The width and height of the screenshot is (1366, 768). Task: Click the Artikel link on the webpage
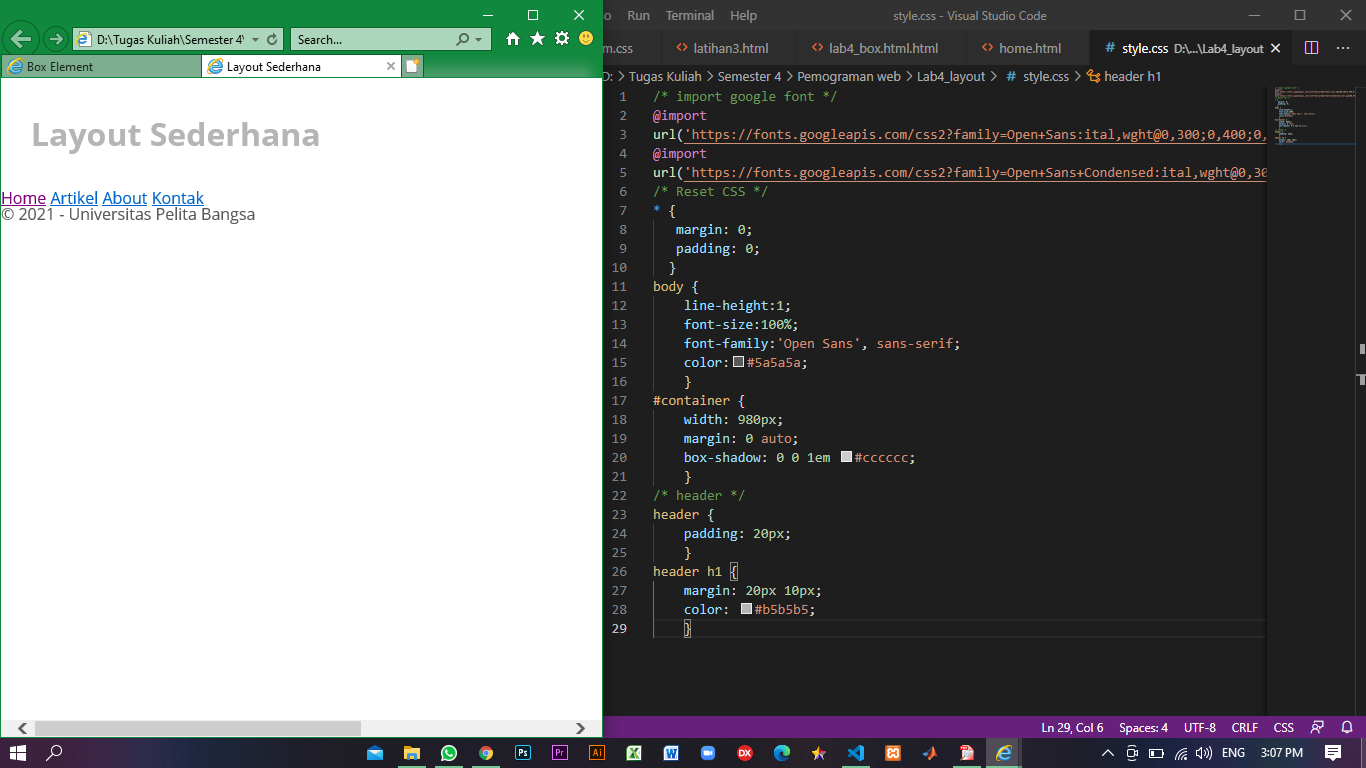click(x=74, y=198)
